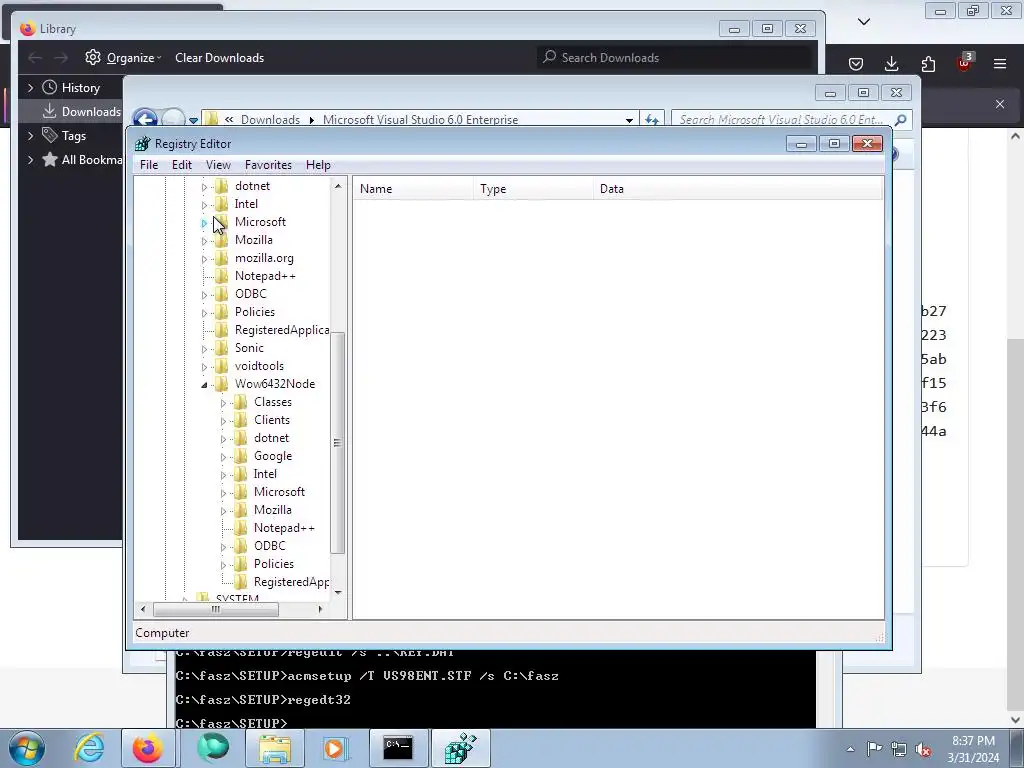Select the Clients folder icon
The height and width of the screenshot is (768, 1024).
pos(241,420)
